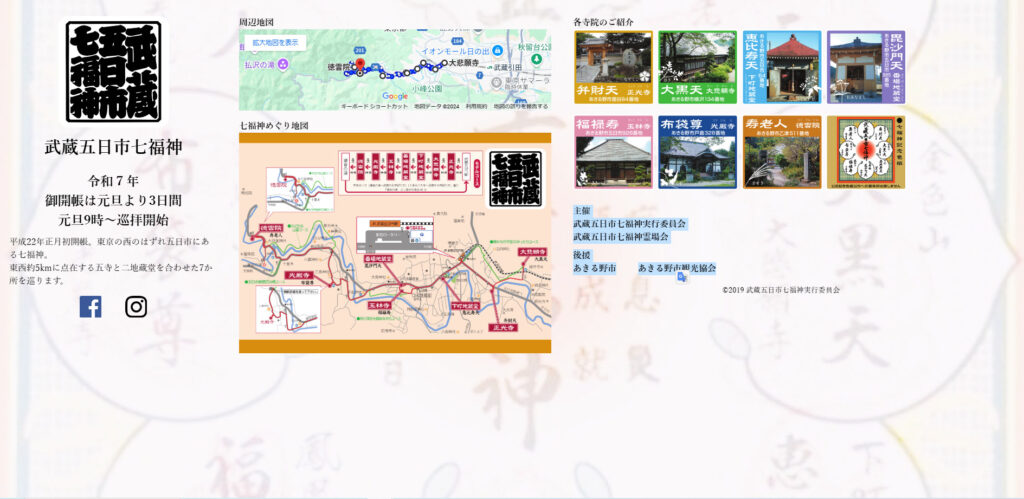Screen dimensions: 1024x499
Task: Click the あきる野市観光協会 sponsor text
Action: tap(677, 268)
